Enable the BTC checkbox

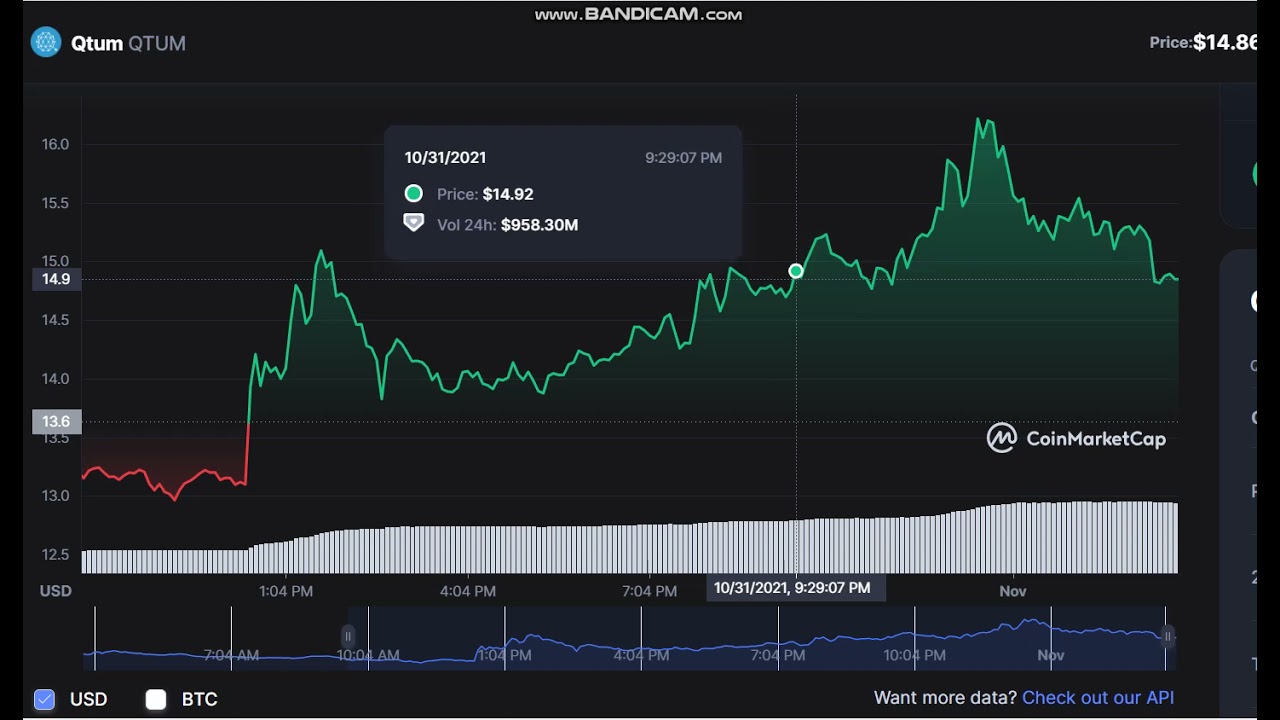tap(156, 699)
